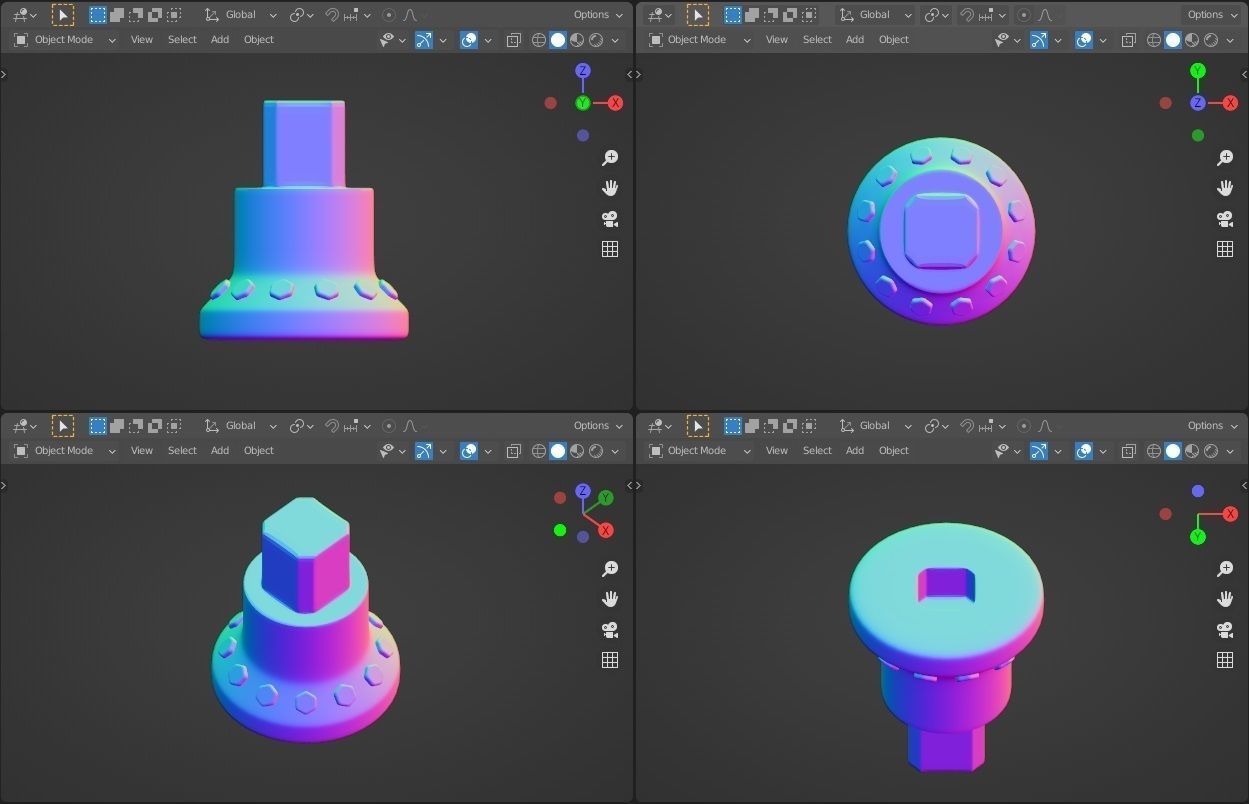Choose Intersect selection mode icon in top-left header
The width and height of the screenshot is (1249, 804).
pos(173,15)
